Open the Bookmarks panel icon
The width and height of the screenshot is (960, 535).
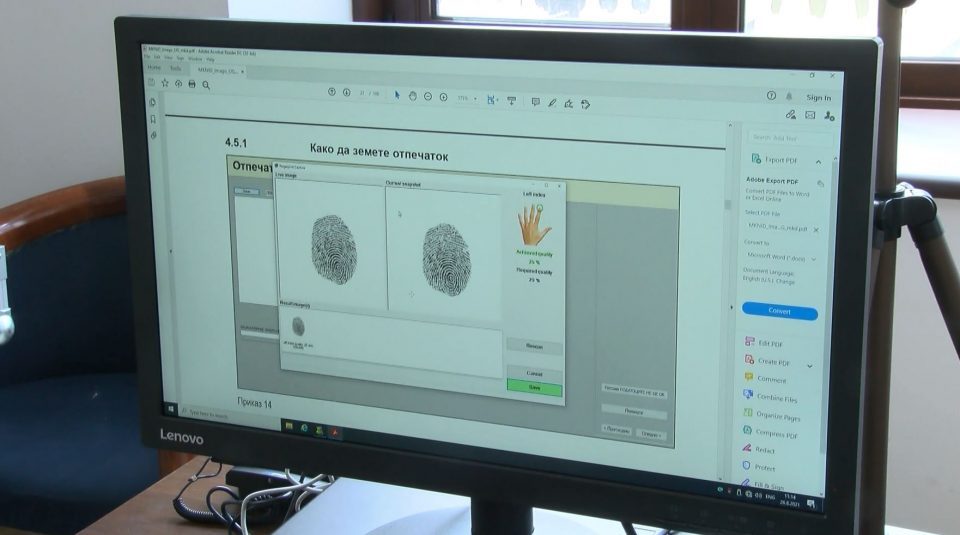point(153,118)
